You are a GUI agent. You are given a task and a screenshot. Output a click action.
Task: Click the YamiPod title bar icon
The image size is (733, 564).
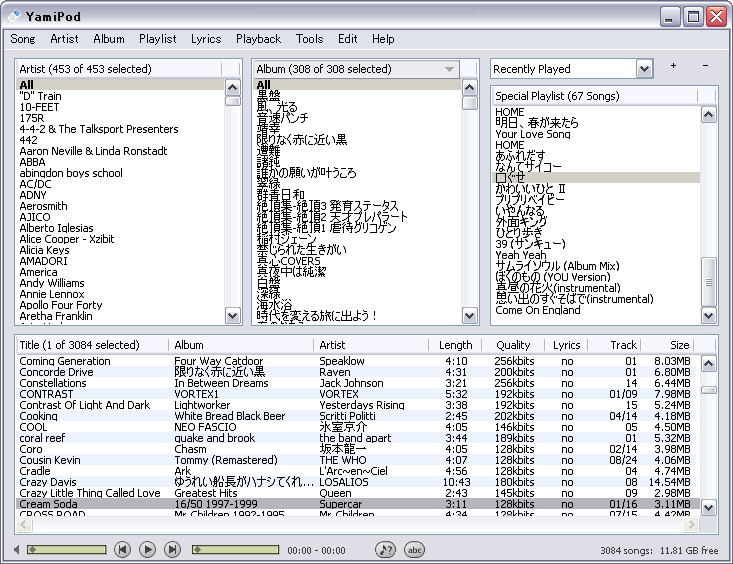tap(14, 16)
